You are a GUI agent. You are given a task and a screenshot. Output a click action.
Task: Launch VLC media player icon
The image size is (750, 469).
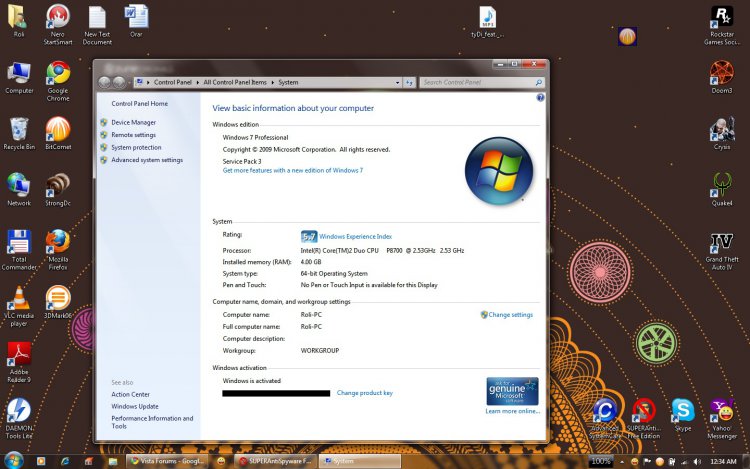(x=19, y=306)
